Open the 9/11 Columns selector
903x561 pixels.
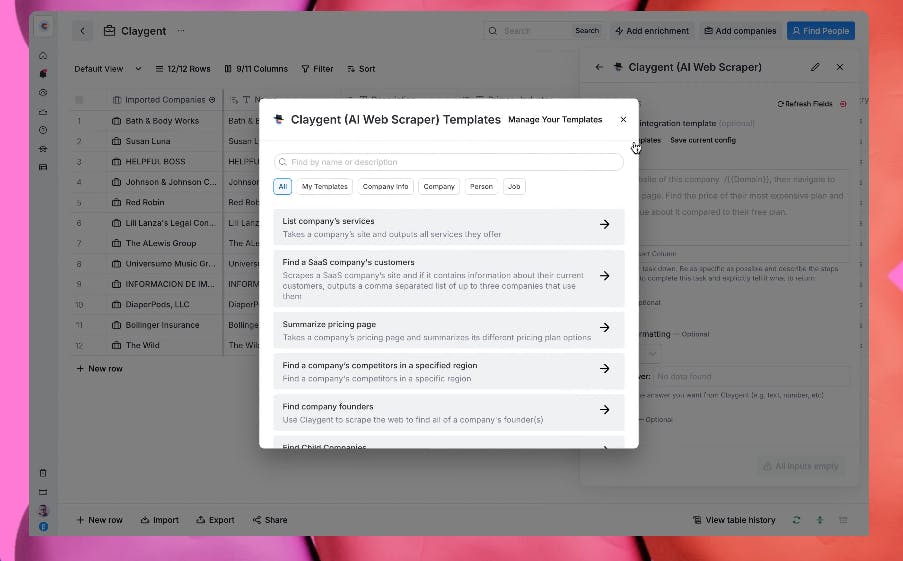pos(256,69)
